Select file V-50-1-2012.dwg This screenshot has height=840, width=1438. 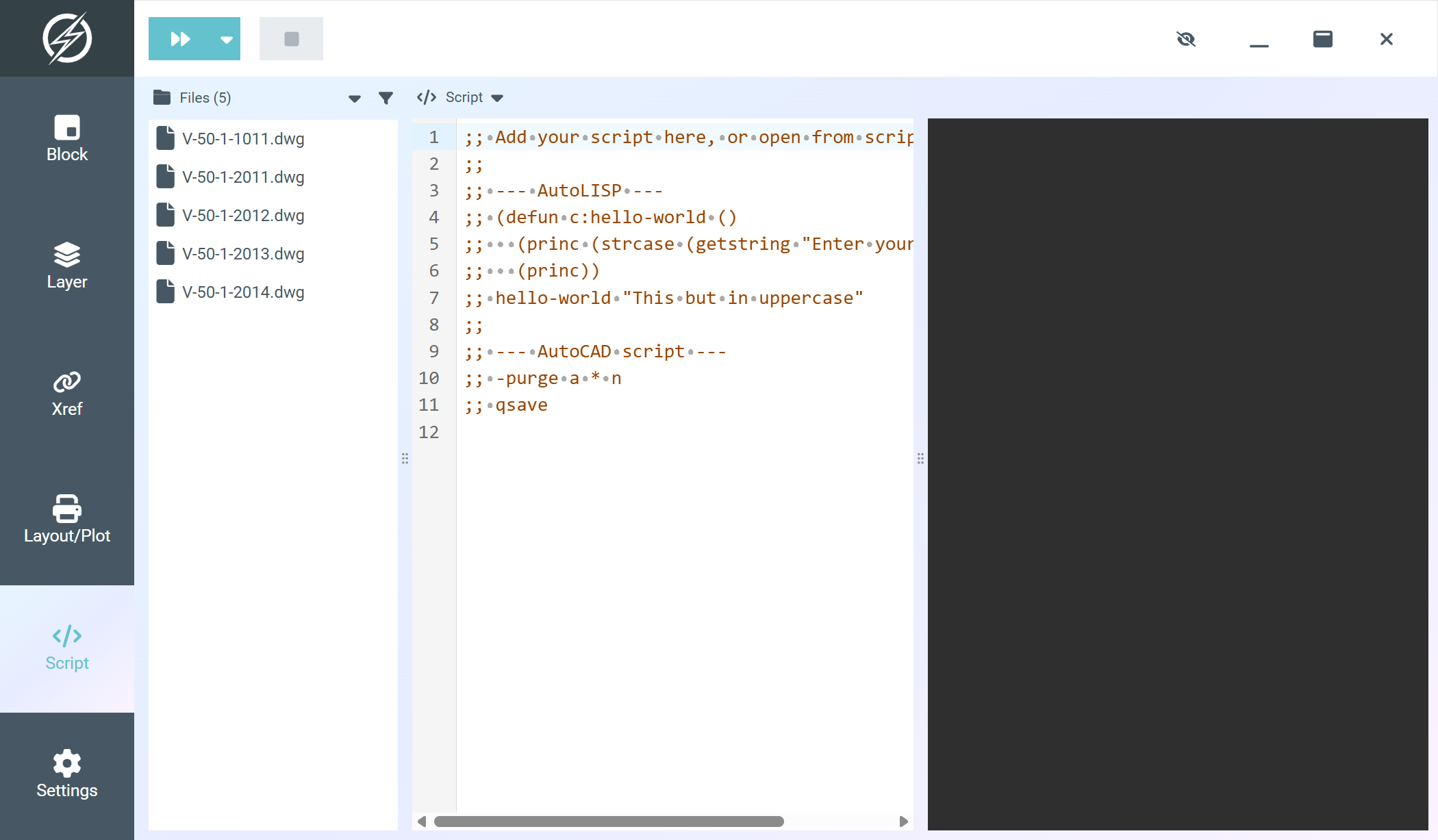pyautogui.click(x=273, y=215)
